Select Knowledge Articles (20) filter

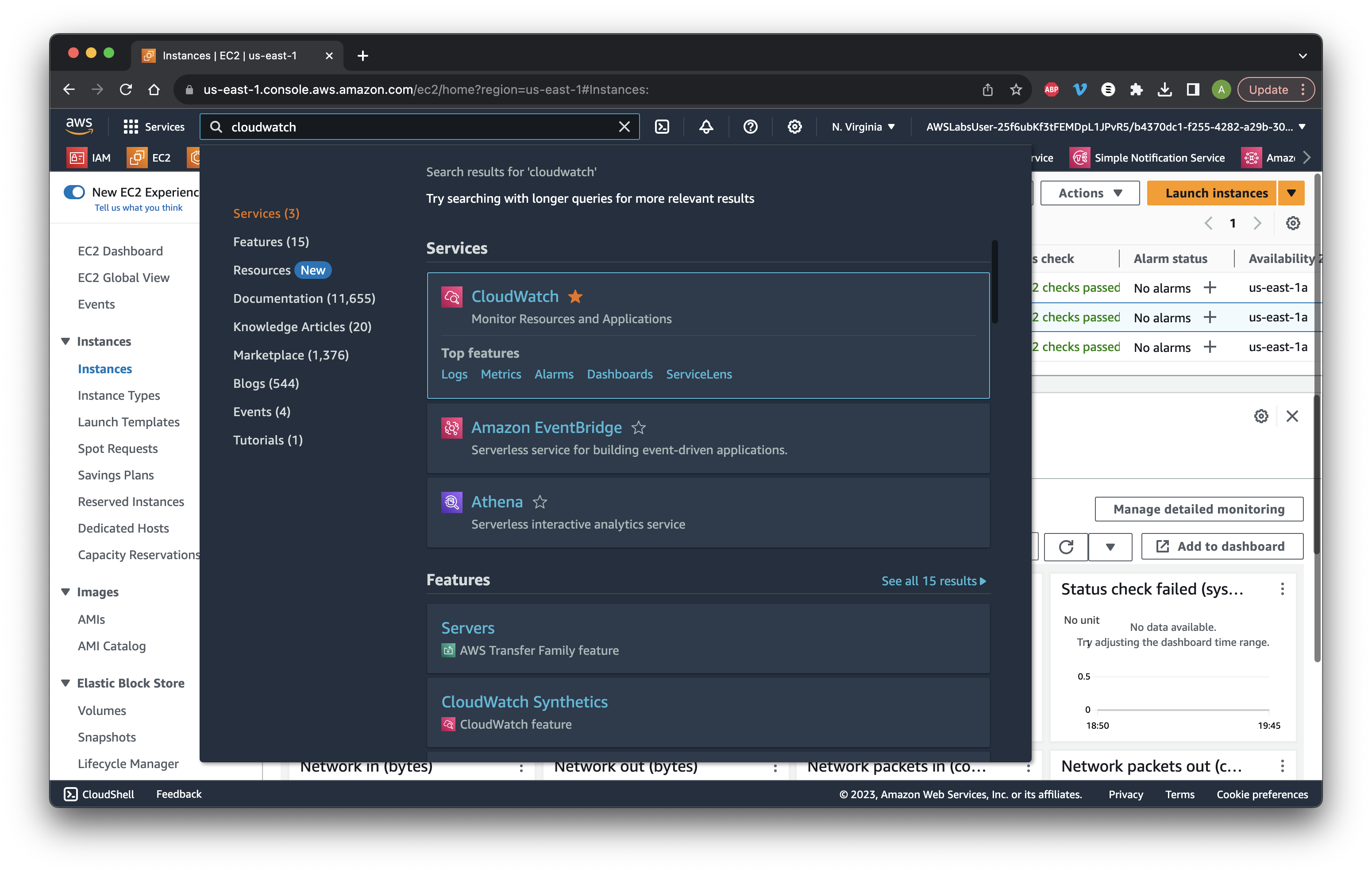pos(302,327)
